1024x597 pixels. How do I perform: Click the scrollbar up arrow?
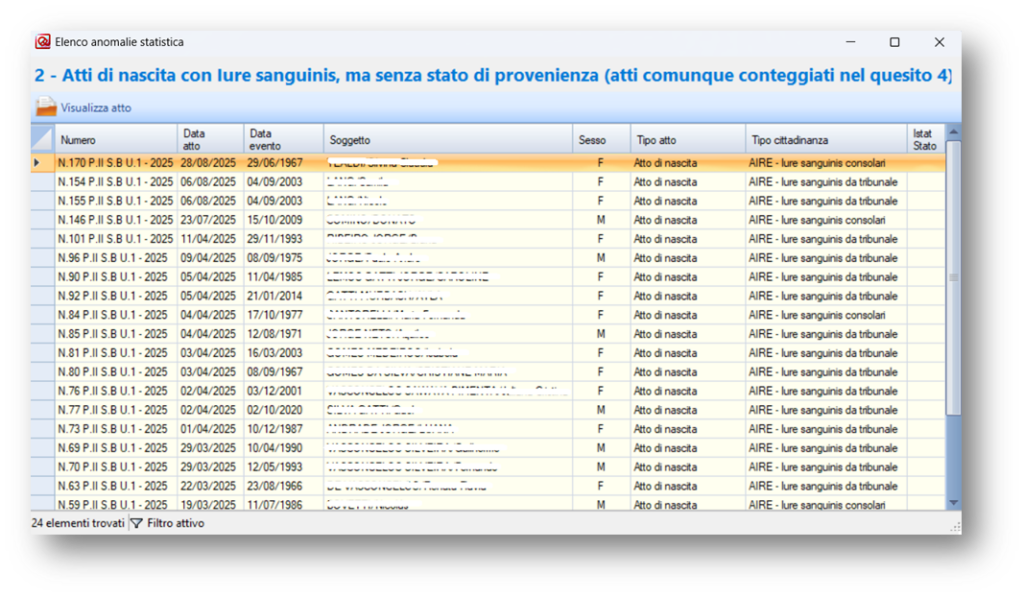pos(953,131)
